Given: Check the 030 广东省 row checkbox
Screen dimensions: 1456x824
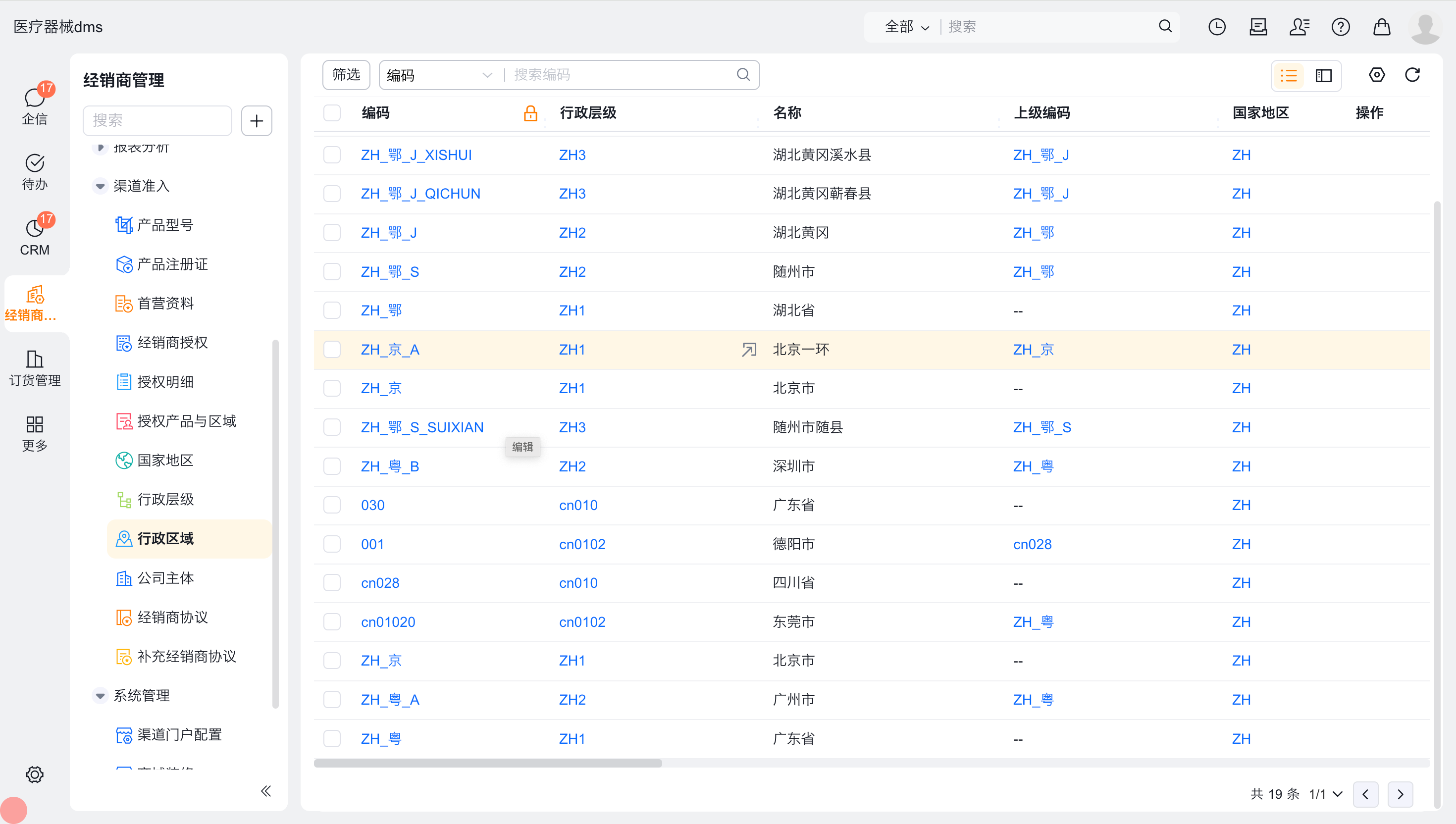Looking at the screenshot, I should point(332,506).
